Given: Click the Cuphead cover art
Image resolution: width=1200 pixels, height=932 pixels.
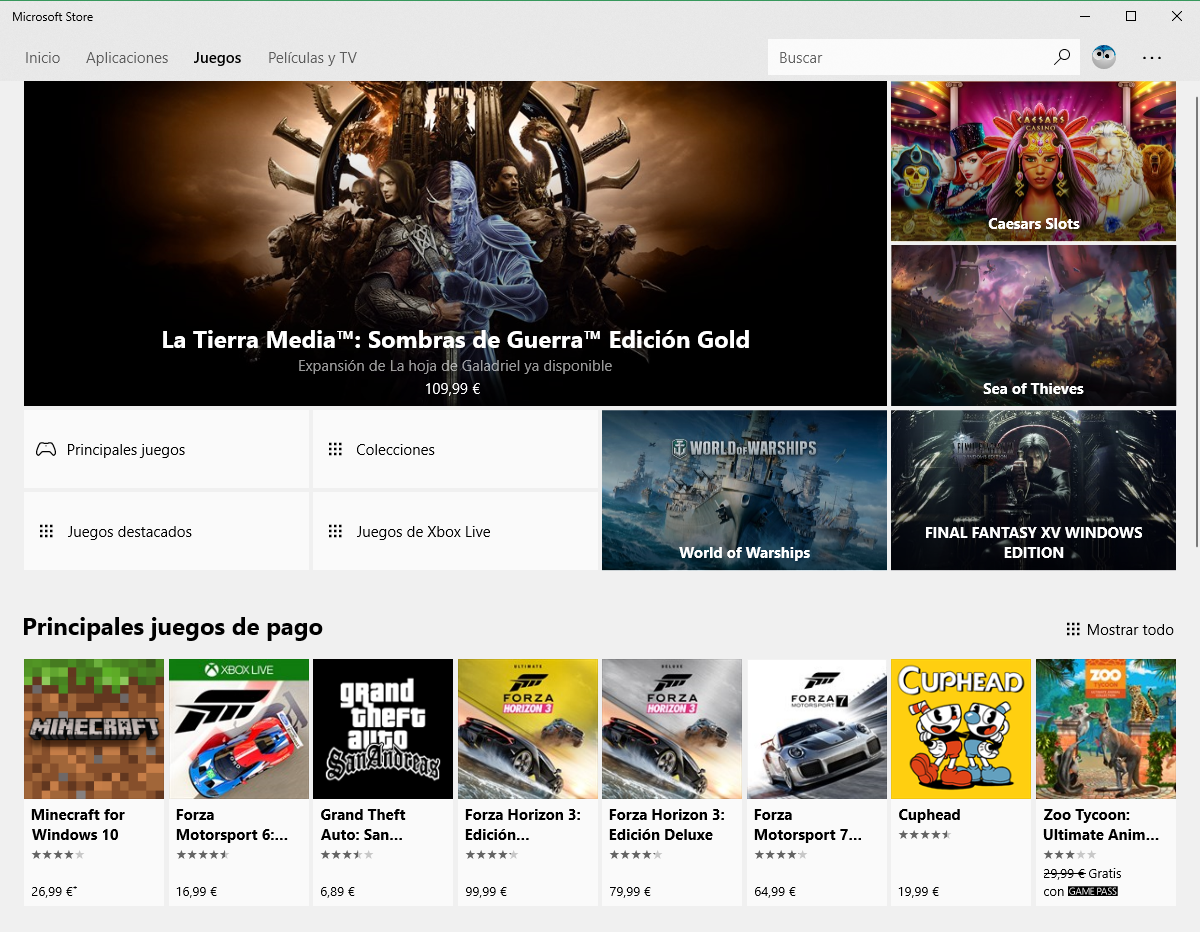Looking at the screenshot, I should (961, 729).
